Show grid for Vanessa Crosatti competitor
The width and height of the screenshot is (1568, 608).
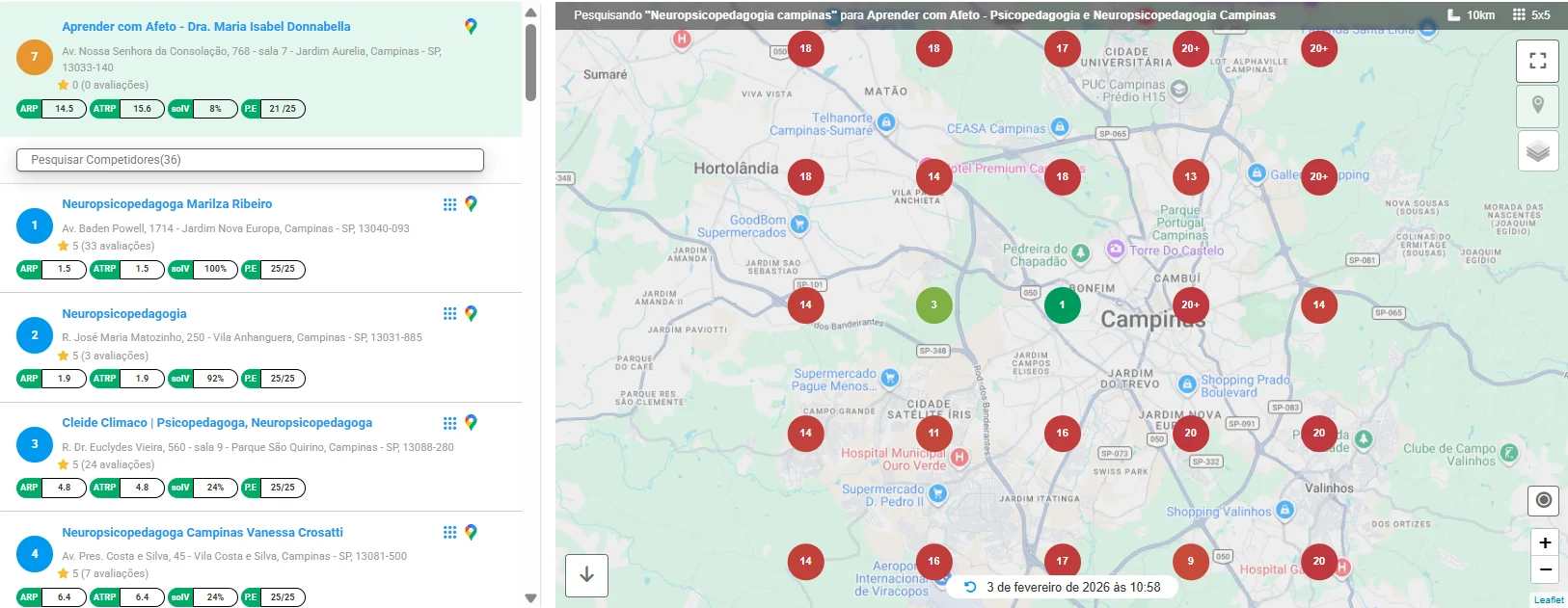(x=449, y=532)
